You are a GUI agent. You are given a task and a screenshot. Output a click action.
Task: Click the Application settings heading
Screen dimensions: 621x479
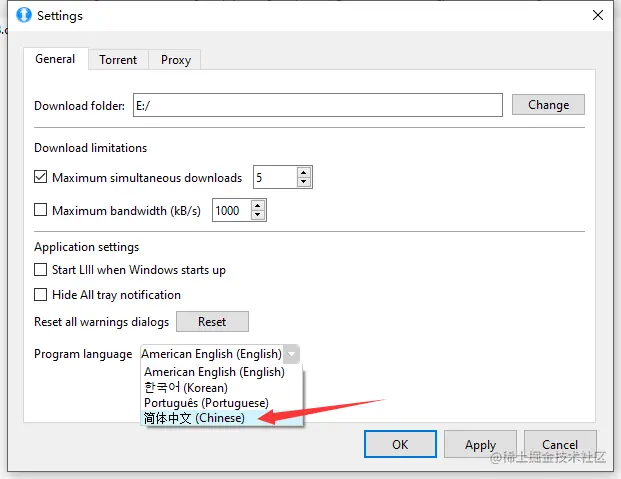tap(87, 247)
